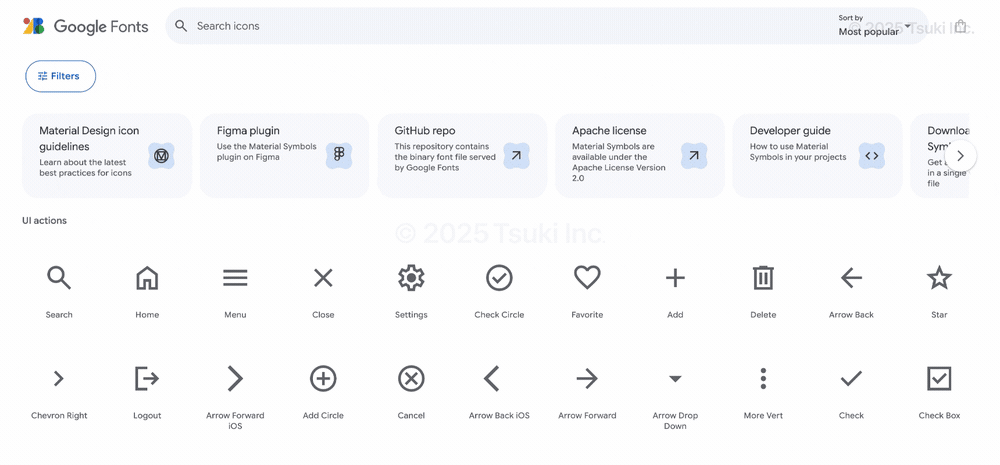
Task: Open the Figma plugin card
Action: (x=284, y=156)
